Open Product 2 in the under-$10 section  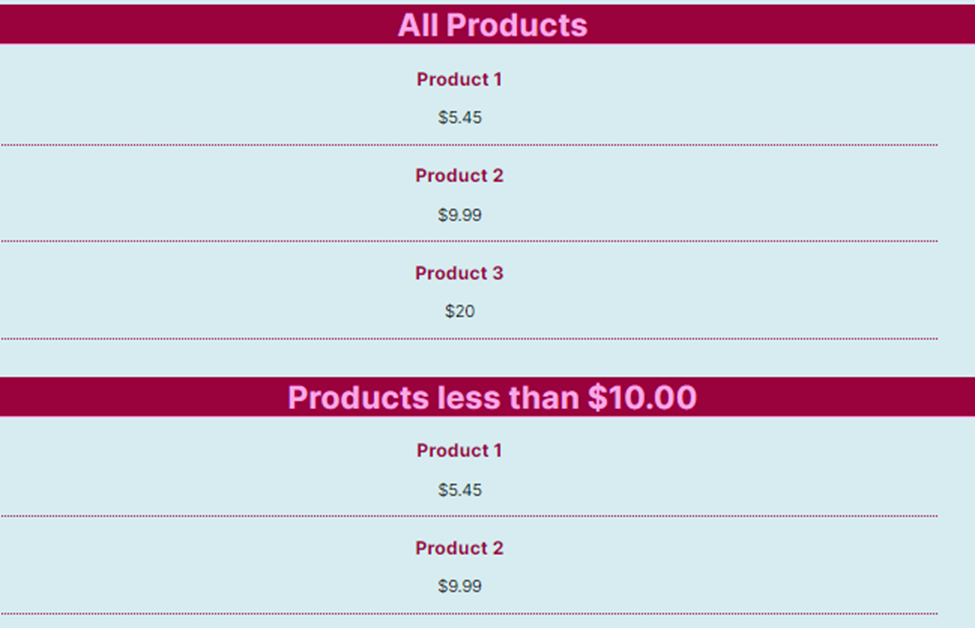[459, 548]
